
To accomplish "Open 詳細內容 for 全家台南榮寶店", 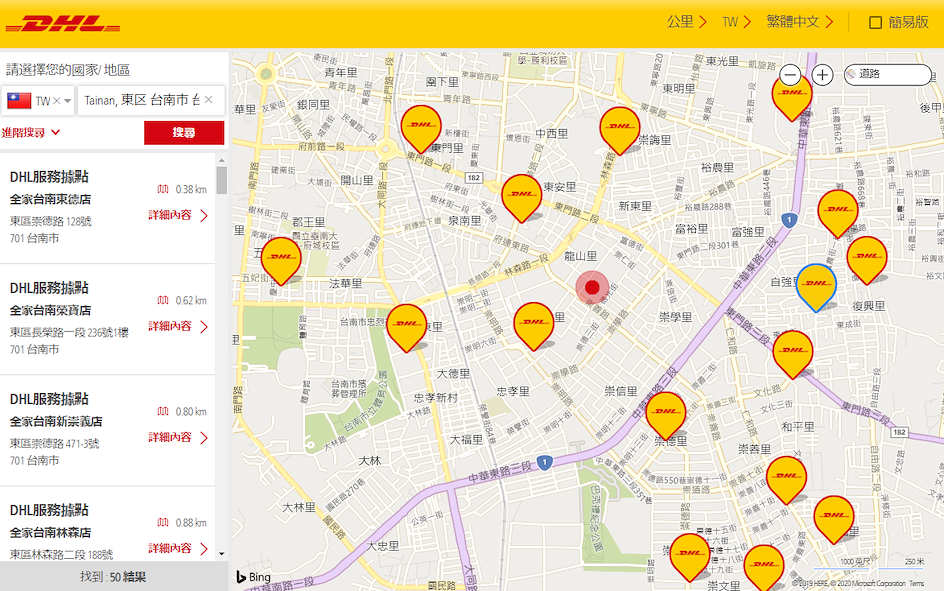I will coord(178,326).
